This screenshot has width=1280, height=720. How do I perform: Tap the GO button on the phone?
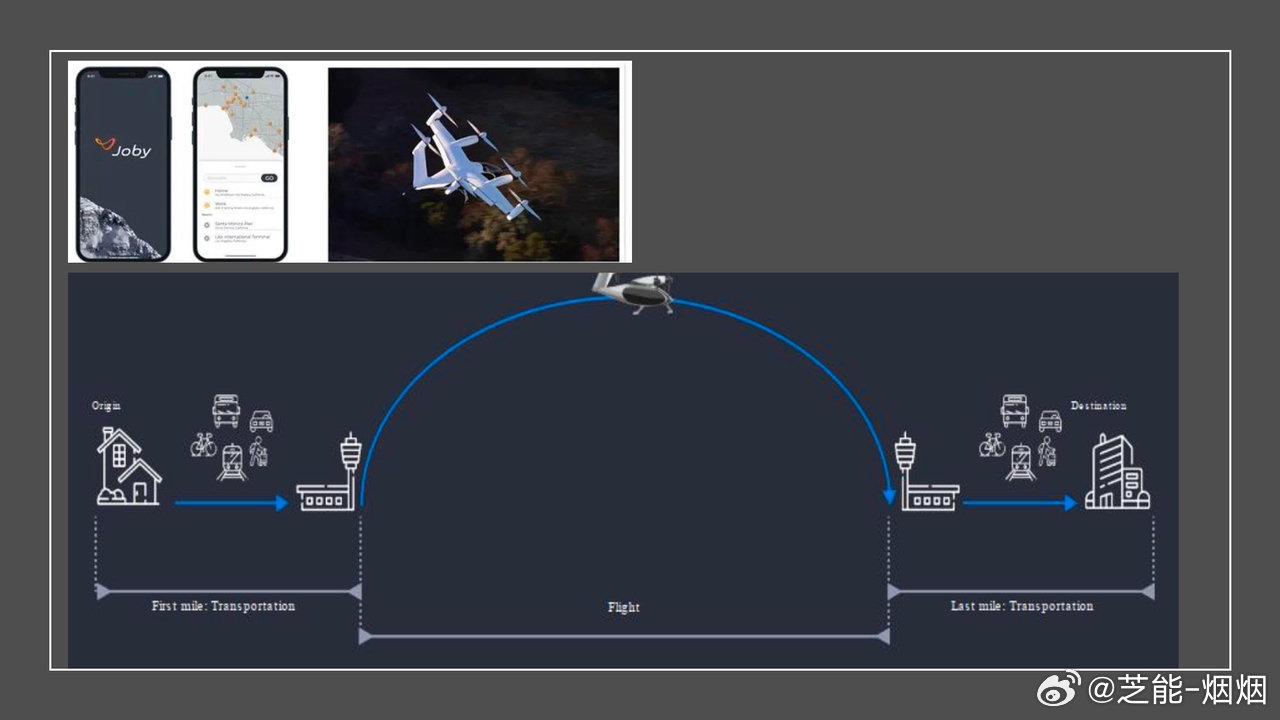coord(268,178)
